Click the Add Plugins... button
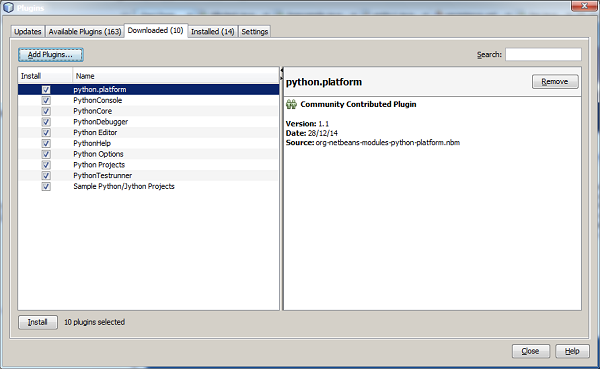The height and width of the screenshot is (369, 600). 50,55
